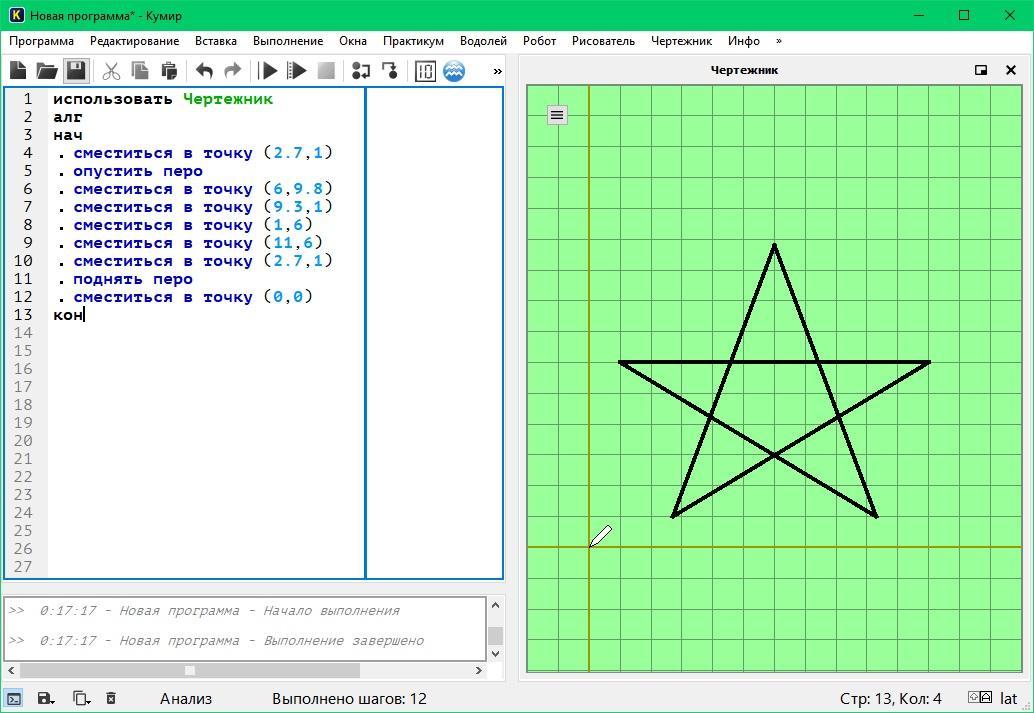Screen dimensions: 1034x713
Task: Expand the toolbar overflow chevron
Action: pyautogui.click(x=498, y=71)
